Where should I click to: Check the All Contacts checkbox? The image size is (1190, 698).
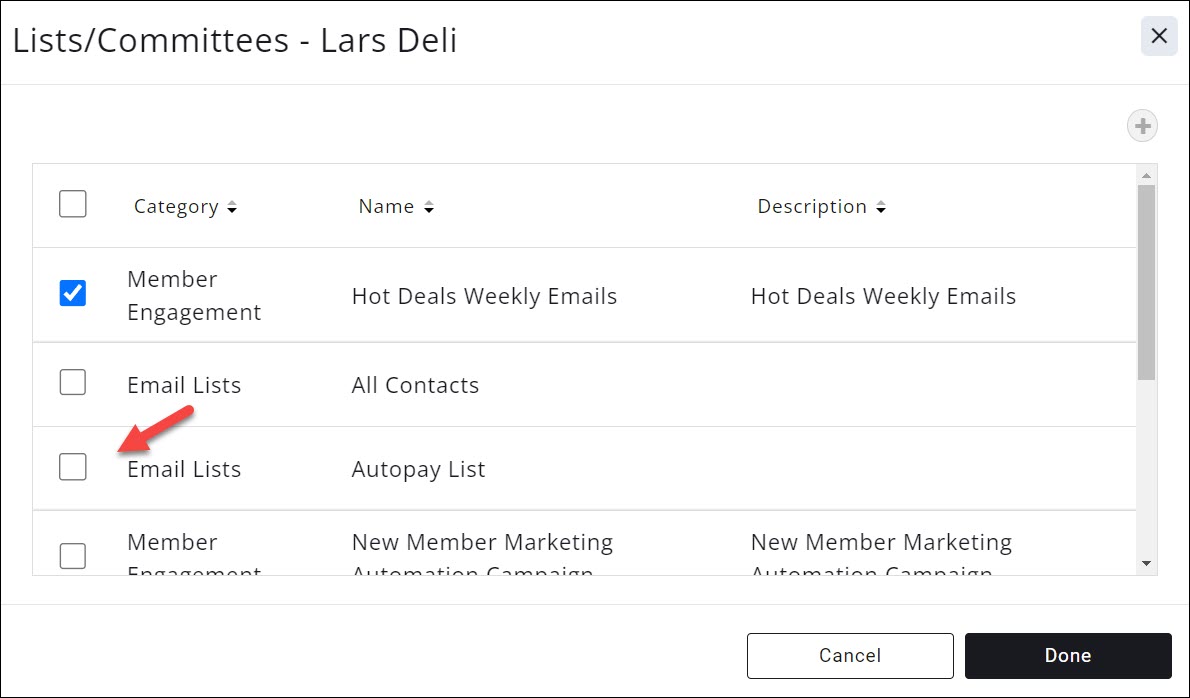coord(73,382)
